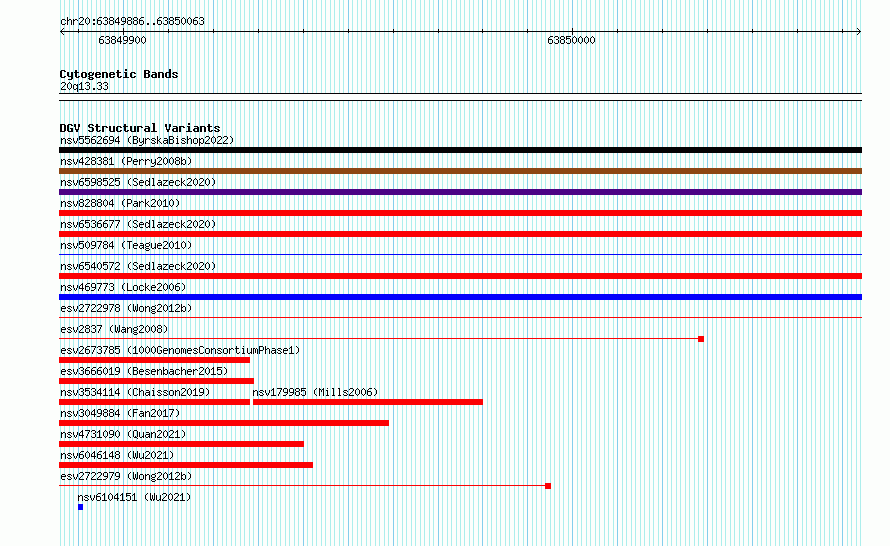This screenshot has height=546, width=890.
Task: Click ruler position 63849900
Action: (x=122, y=40)
